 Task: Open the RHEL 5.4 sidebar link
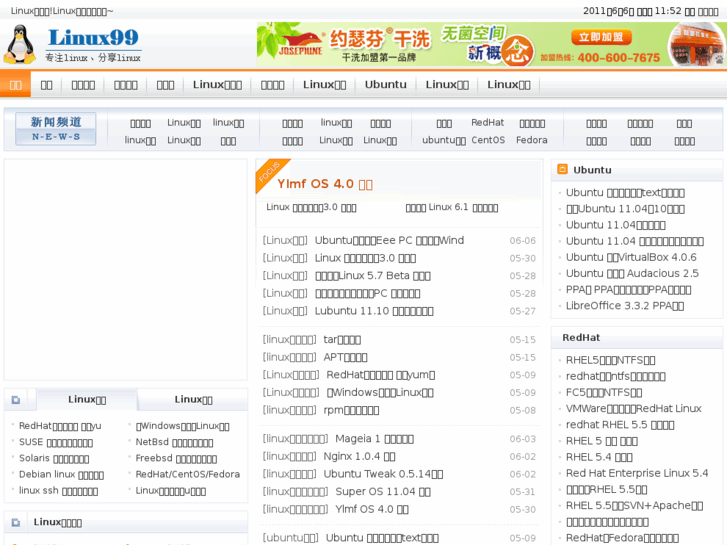click(599, 457)
